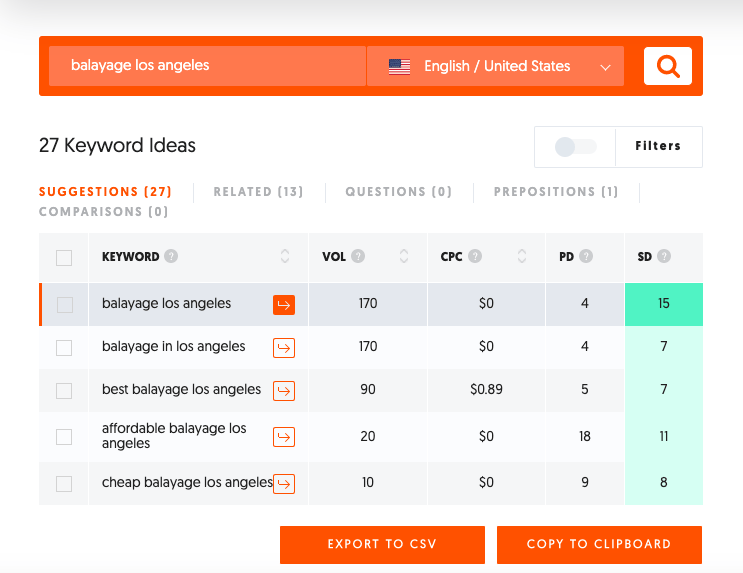The width and height of the screenshot is (743, 573).
Task: Check the balayage los angeles row checkbox
Action: (x=64, y=305)
